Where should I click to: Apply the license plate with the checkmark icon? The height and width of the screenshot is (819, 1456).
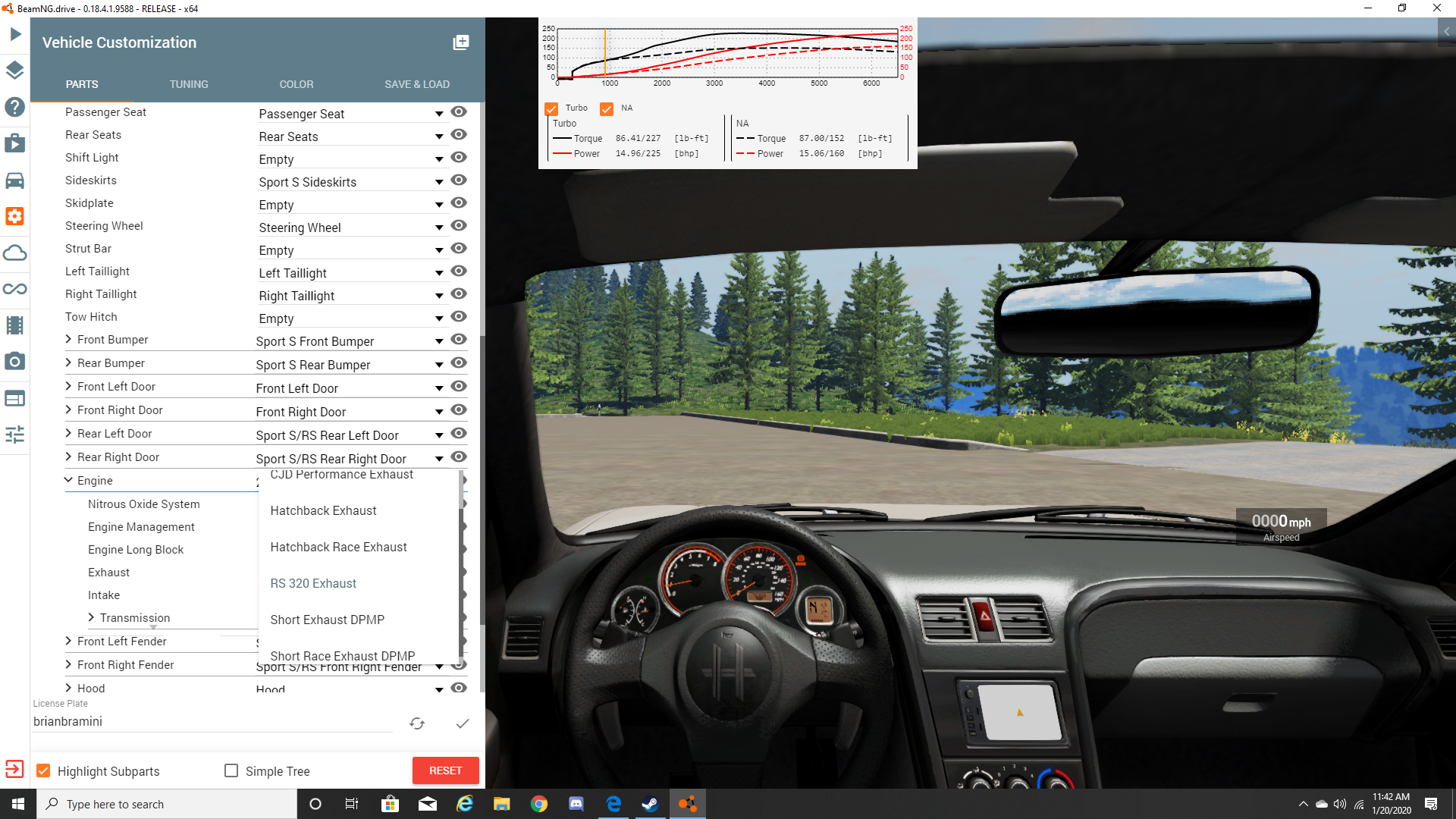[x=463, y=723]
